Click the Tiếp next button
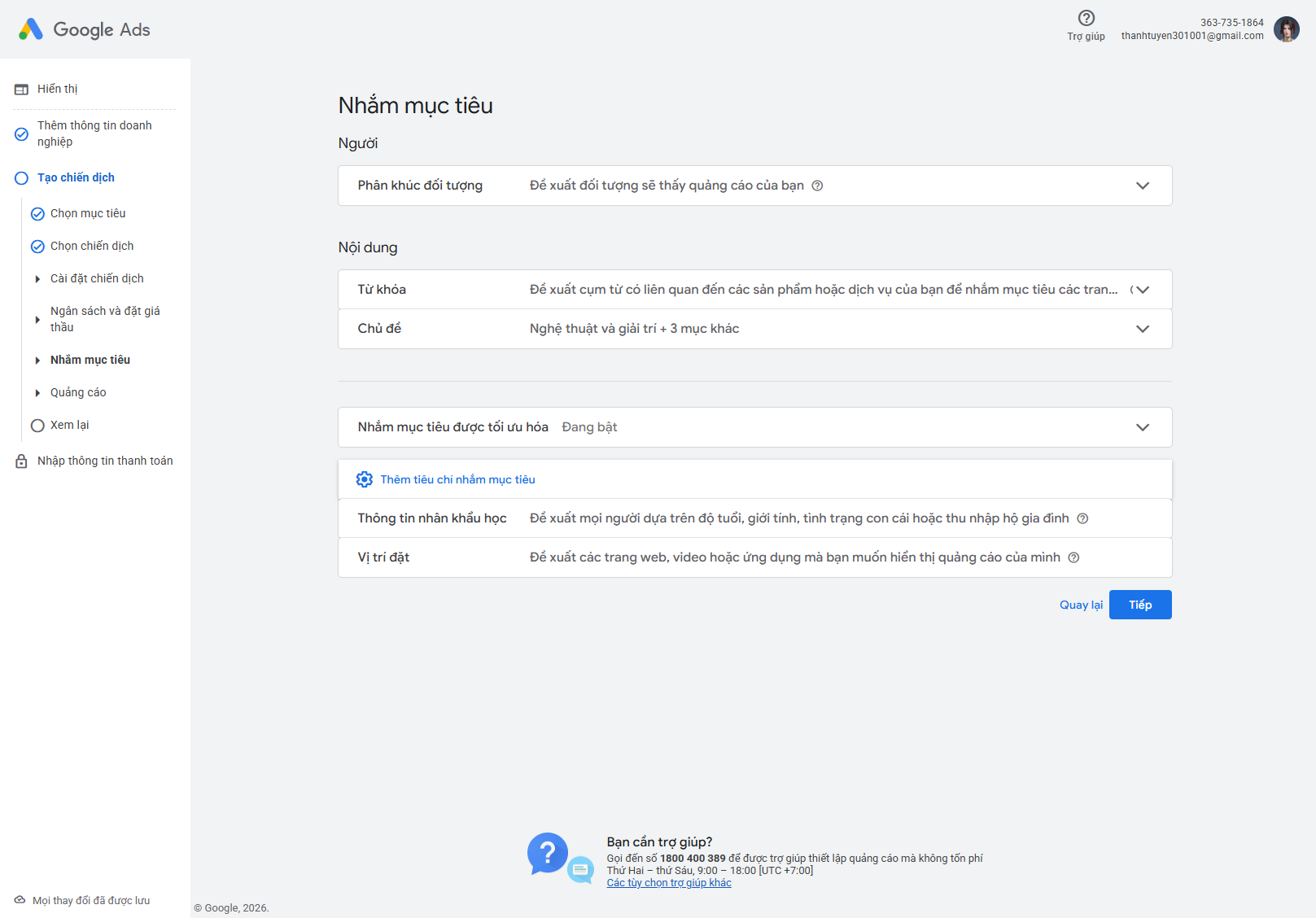Viewport: 1316px width, 918px height. pos(1140,605)
